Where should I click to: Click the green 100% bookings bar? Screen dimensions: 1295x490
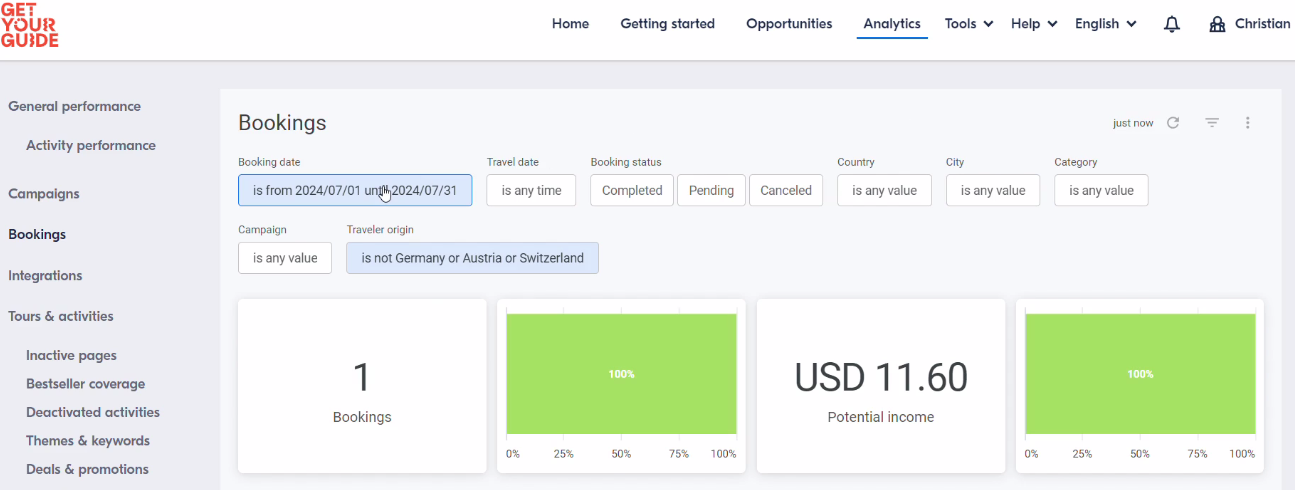tap(621, 374)
